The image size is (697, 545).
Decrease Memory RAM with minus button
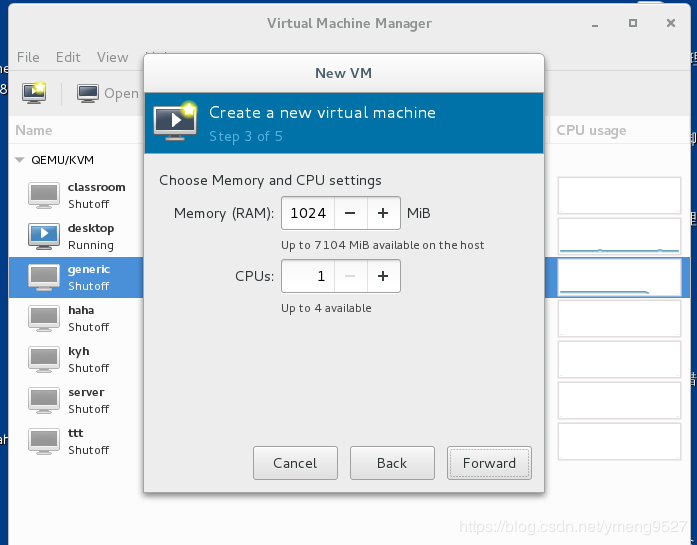[350, 213]
